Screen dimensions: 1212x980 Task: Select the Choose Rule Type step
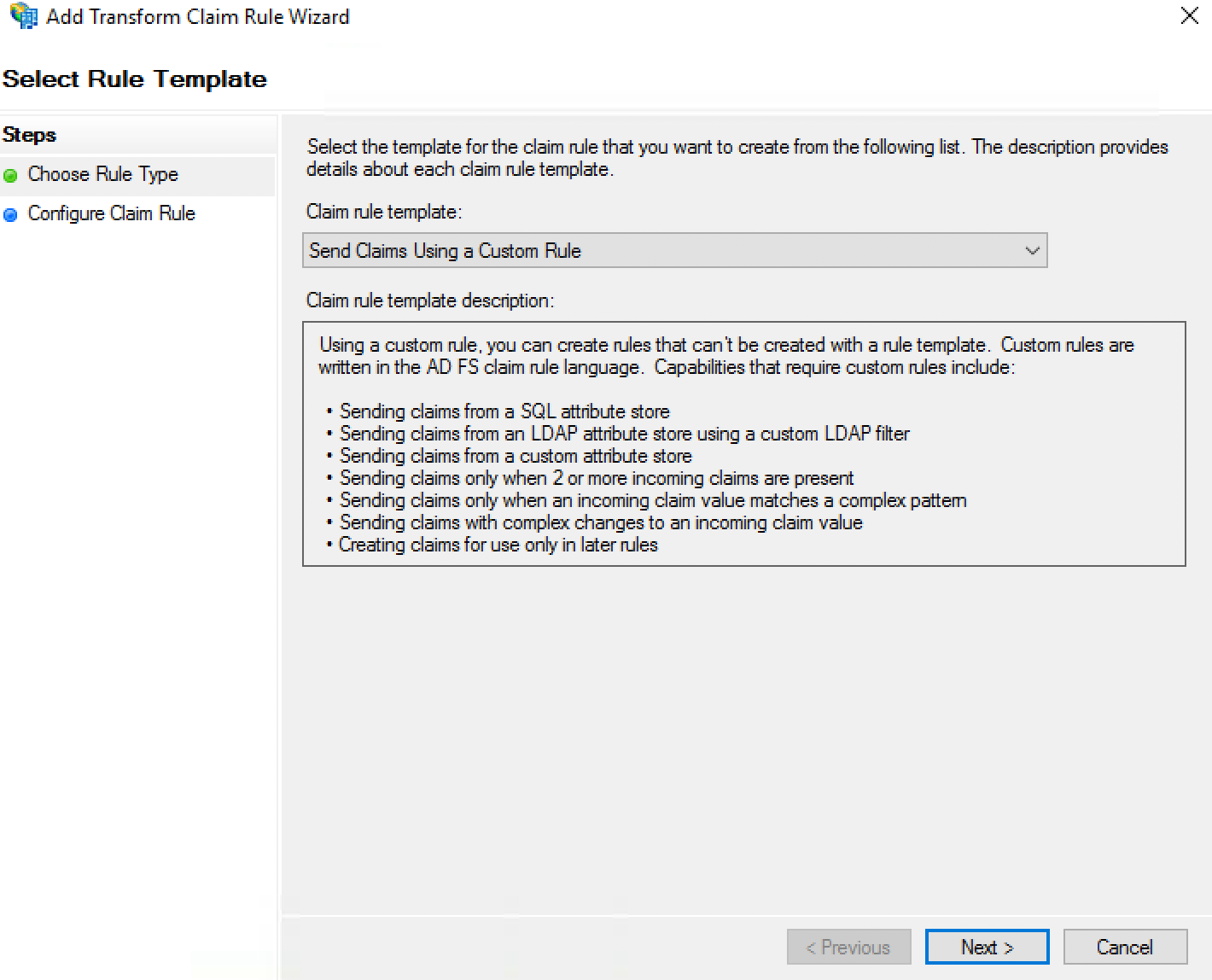click(x=102, y=174)
